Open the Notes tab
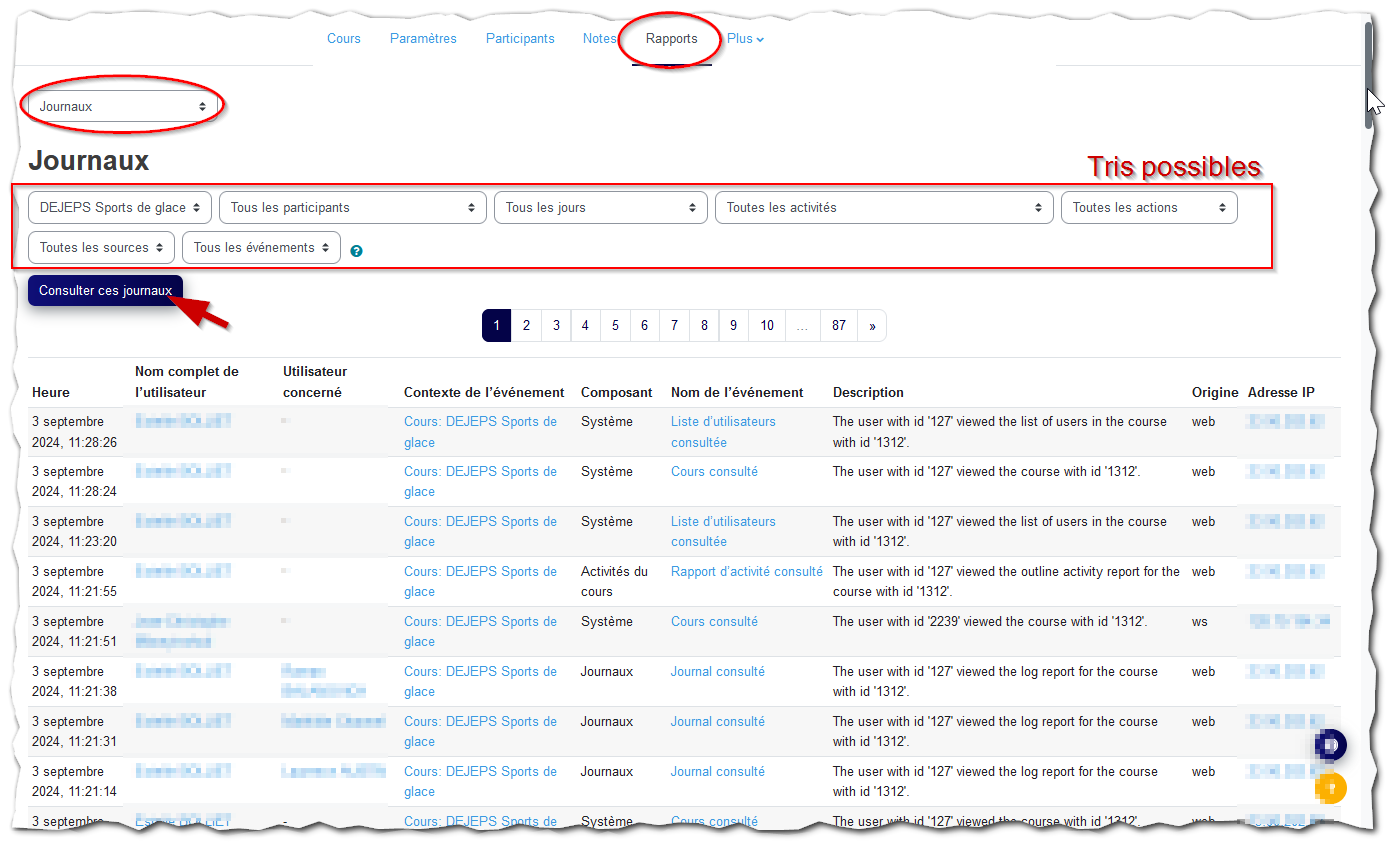The height and width of the screenshot is (849, 1397). [x=600, y=39]
